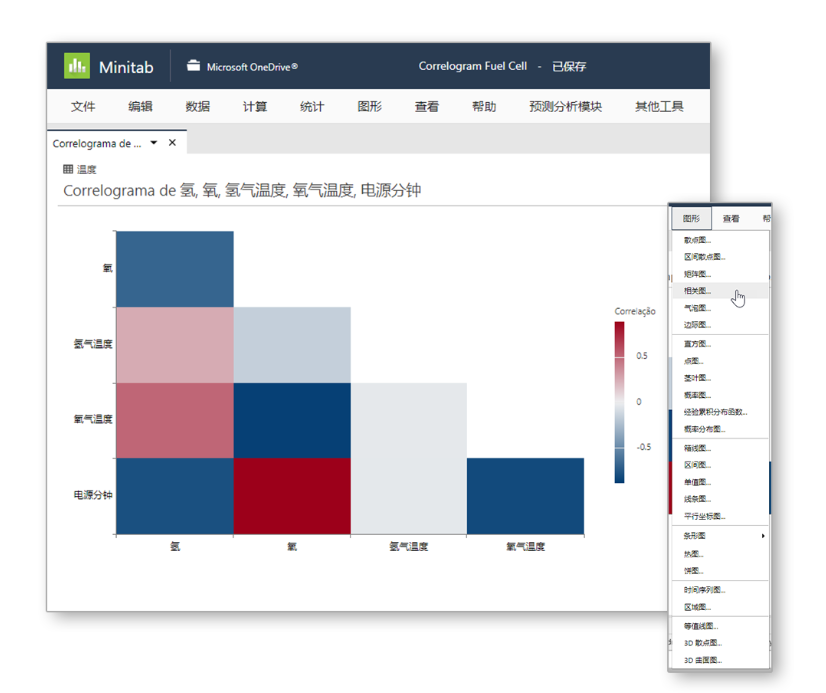Close the Correlograma tab
Viewport: 826px width, 693px height.
click(172, 143)
